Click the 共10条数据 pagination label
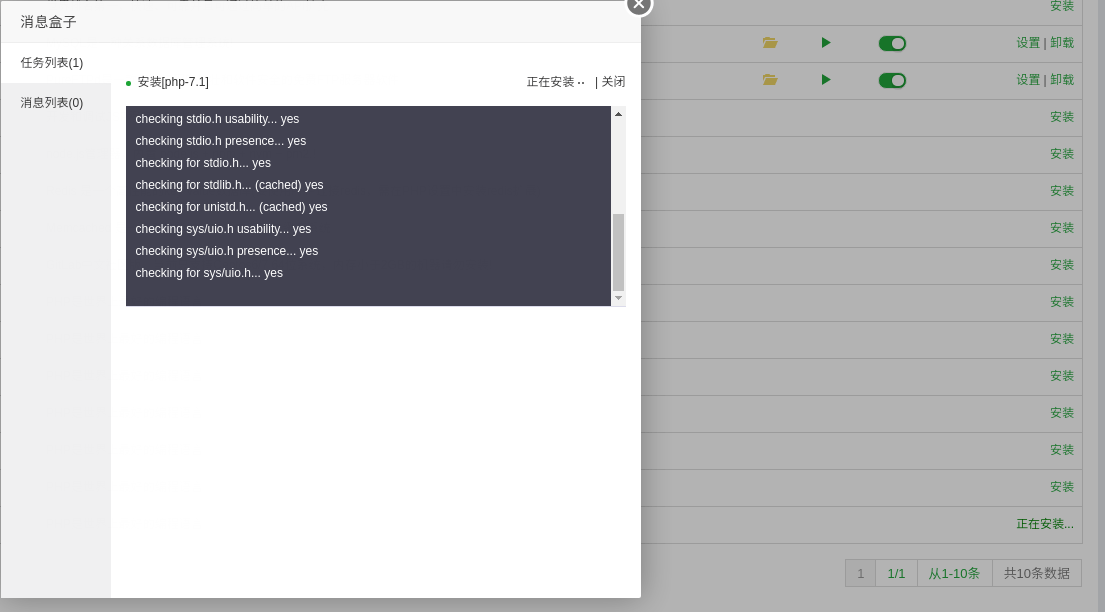 [1037, 573]
